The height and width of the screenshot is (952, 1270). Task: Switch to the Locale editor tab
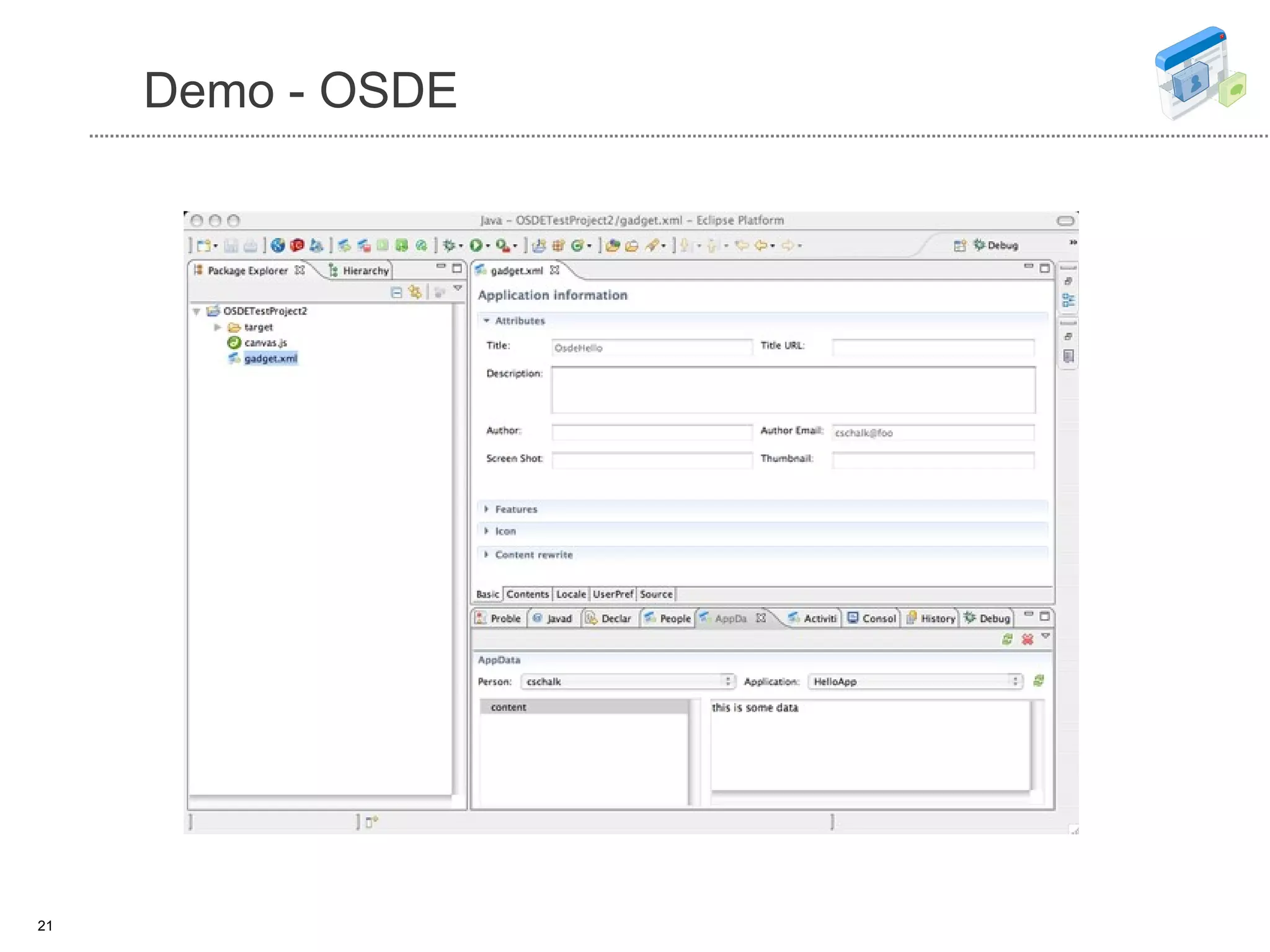click(571, 594)
